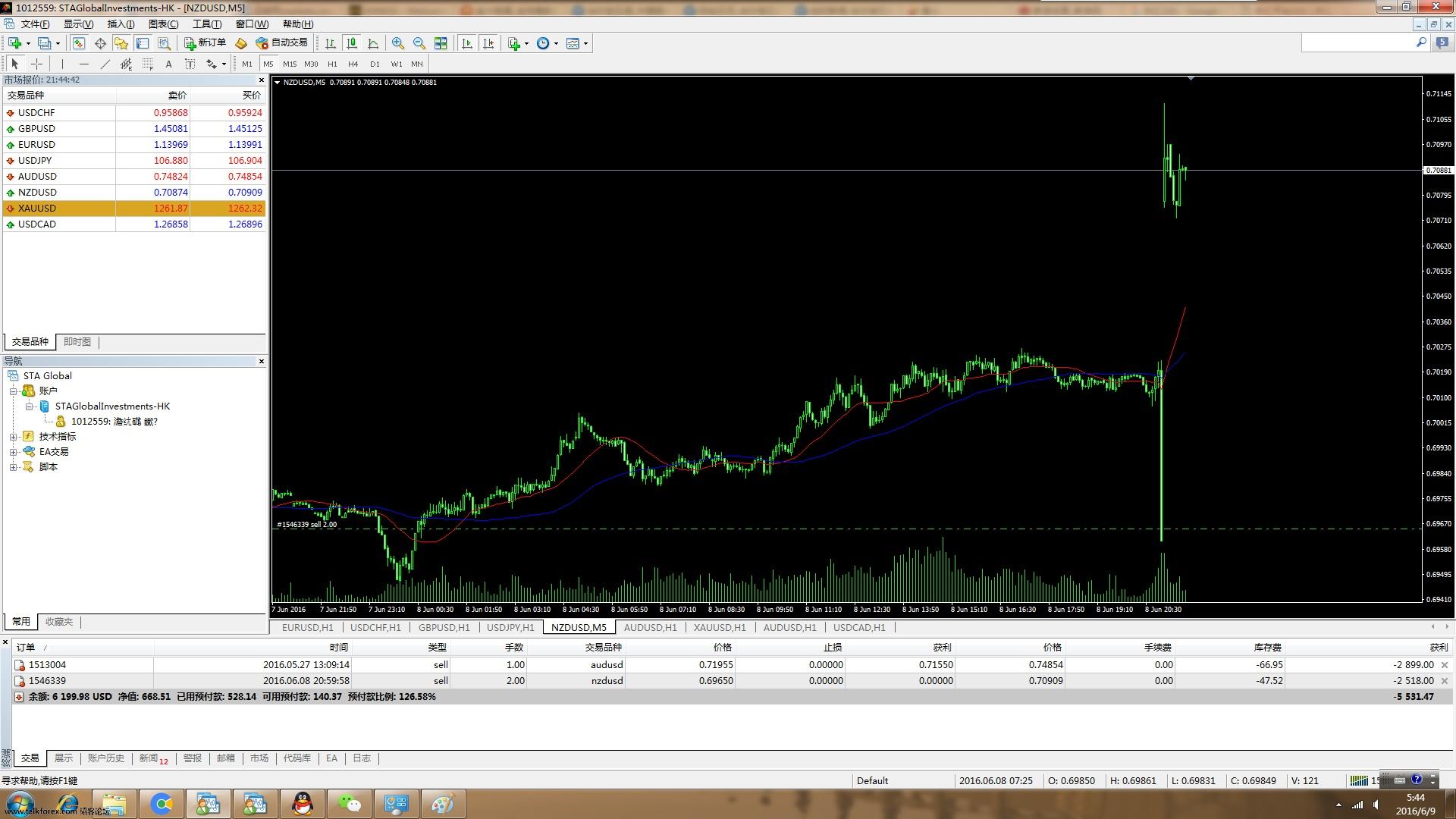This screenshot has height=819, width=1456.
Task: Select the USDJPY symbol row
Action: 134,161
